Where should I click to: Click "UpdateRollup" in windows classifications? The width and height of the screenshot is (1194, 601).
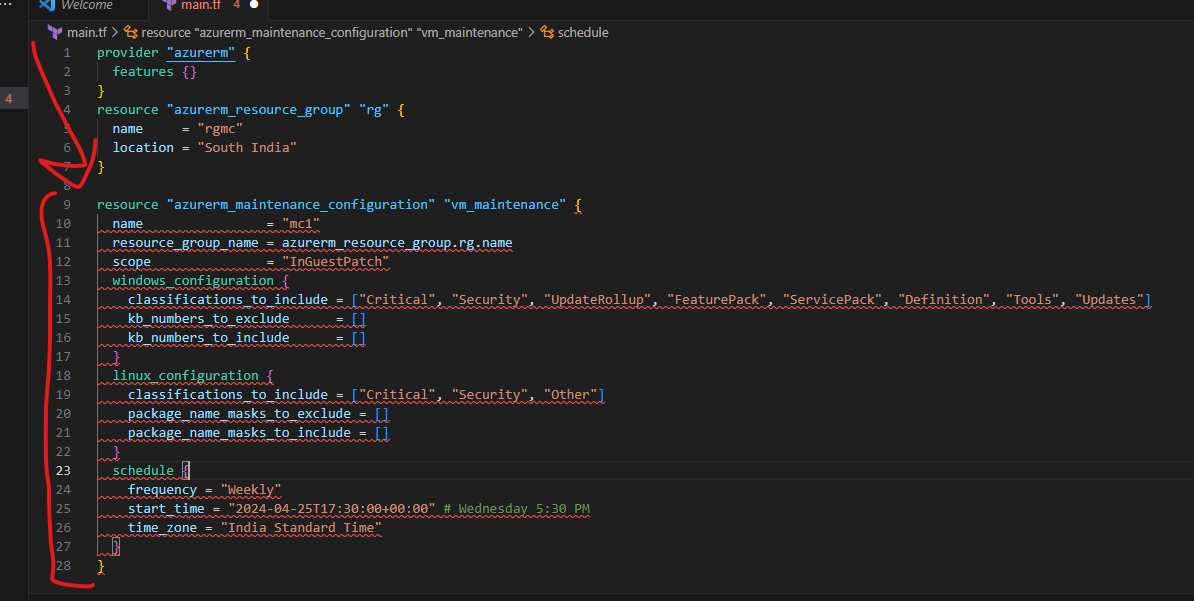point(598,300)
